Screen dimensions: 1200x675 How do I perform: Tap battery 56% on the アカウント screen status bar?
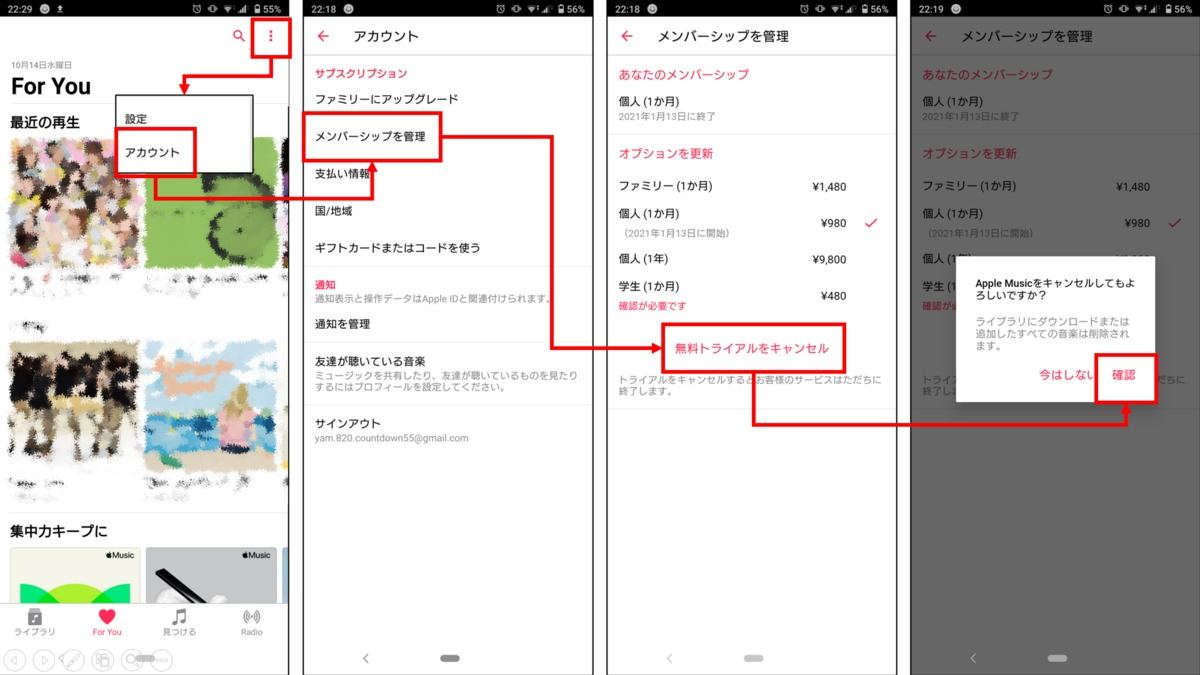[x=572, y=8]
